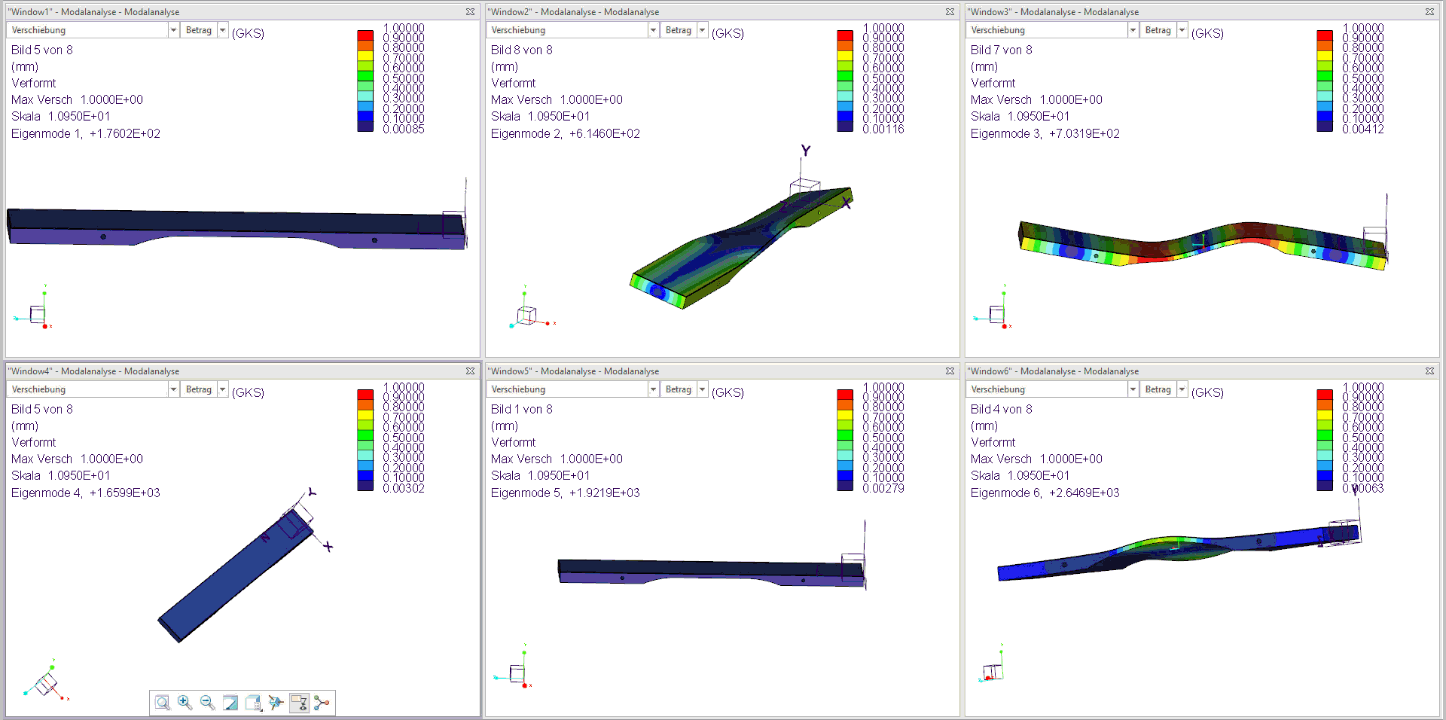1446x720 pixels.
Task: Click the zoom-to-fit magnifier icon
Action: tap(162, 703)
